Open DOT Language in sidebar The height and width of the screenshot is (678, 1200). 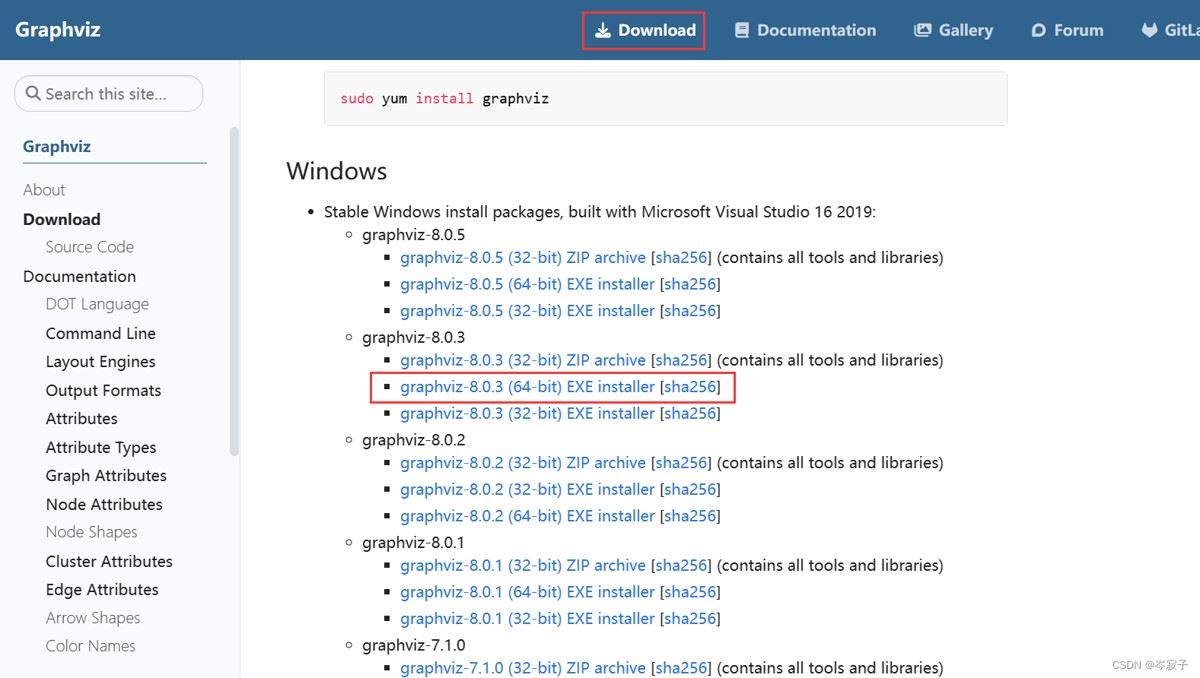click(x=97, y=304)
